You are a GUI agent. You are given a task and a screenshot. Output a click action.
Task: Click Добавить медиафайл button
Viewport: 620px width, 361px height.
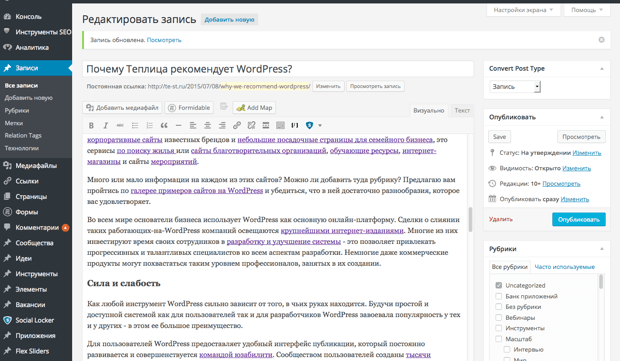pos(123,108)
